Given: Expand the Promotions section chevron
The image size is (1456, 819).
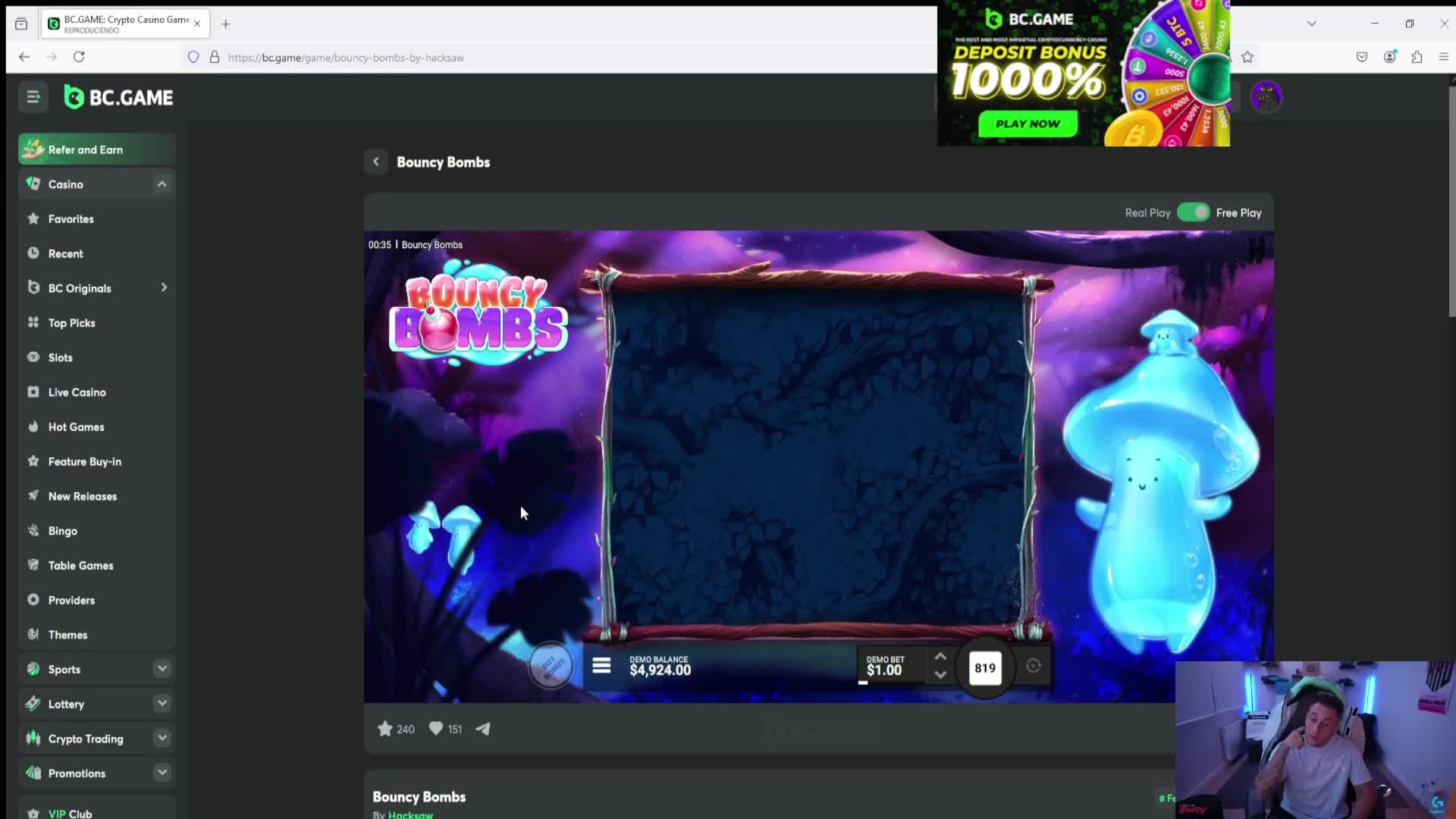Looking at the screenshot, I should [x=162, y=773].
